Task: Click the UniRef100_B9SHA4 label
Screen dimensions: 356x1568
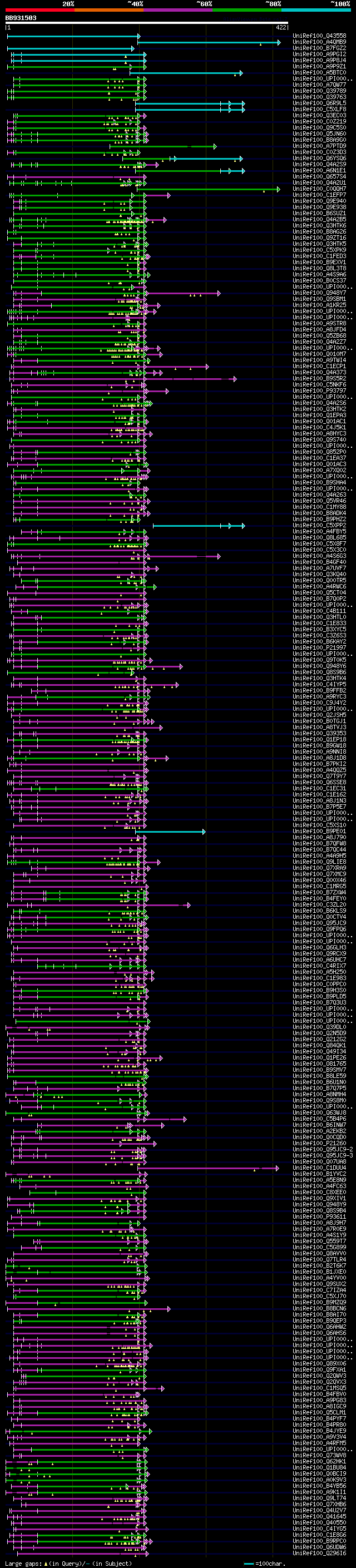Action: 319,482
